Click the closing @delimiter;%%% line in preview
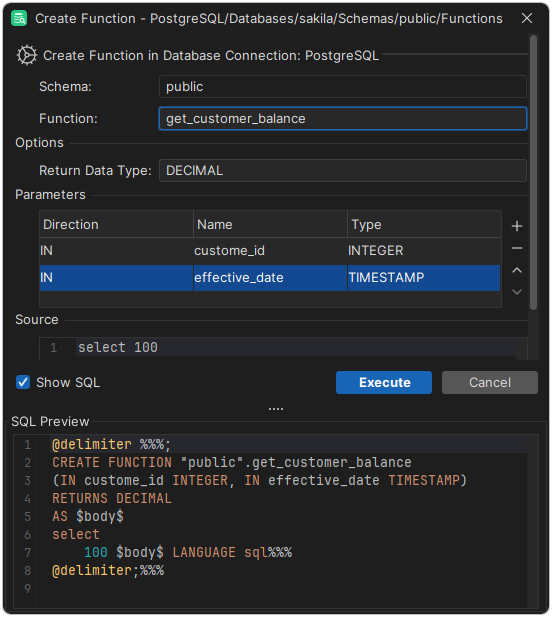552x617 pixels. 108,571
